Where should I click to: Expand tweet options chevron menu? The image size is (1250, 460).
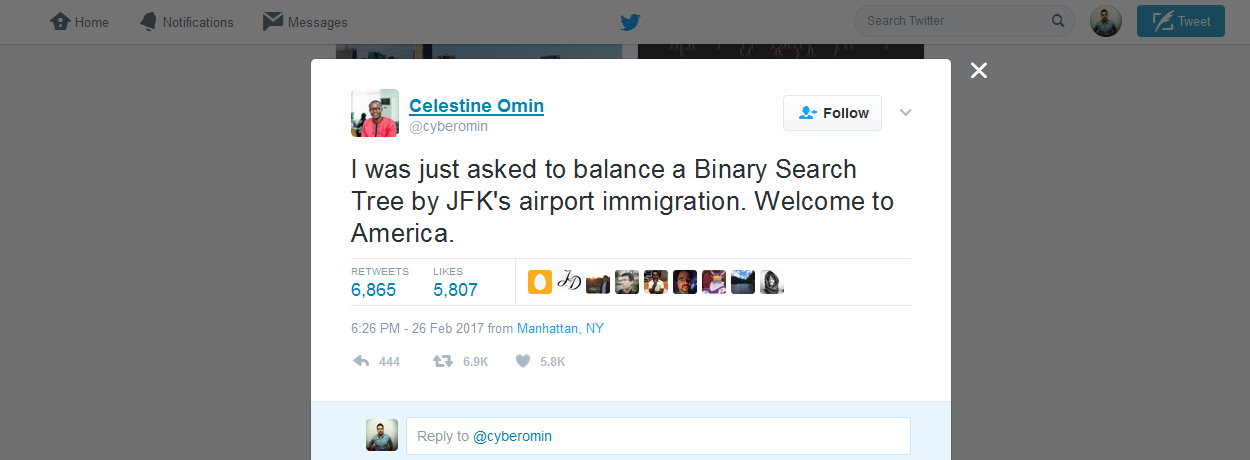click(906, 112)
